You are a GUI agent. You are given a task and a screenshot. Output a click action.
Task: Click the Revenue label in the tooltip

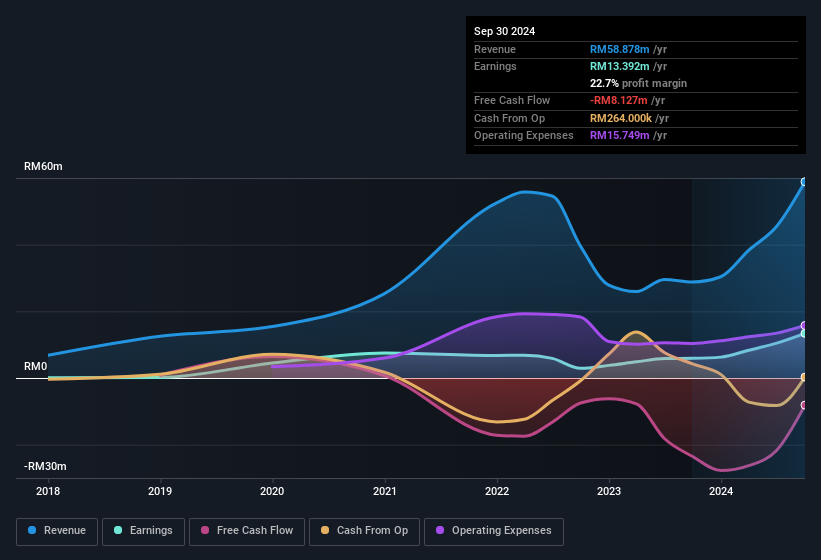point(495,49)
